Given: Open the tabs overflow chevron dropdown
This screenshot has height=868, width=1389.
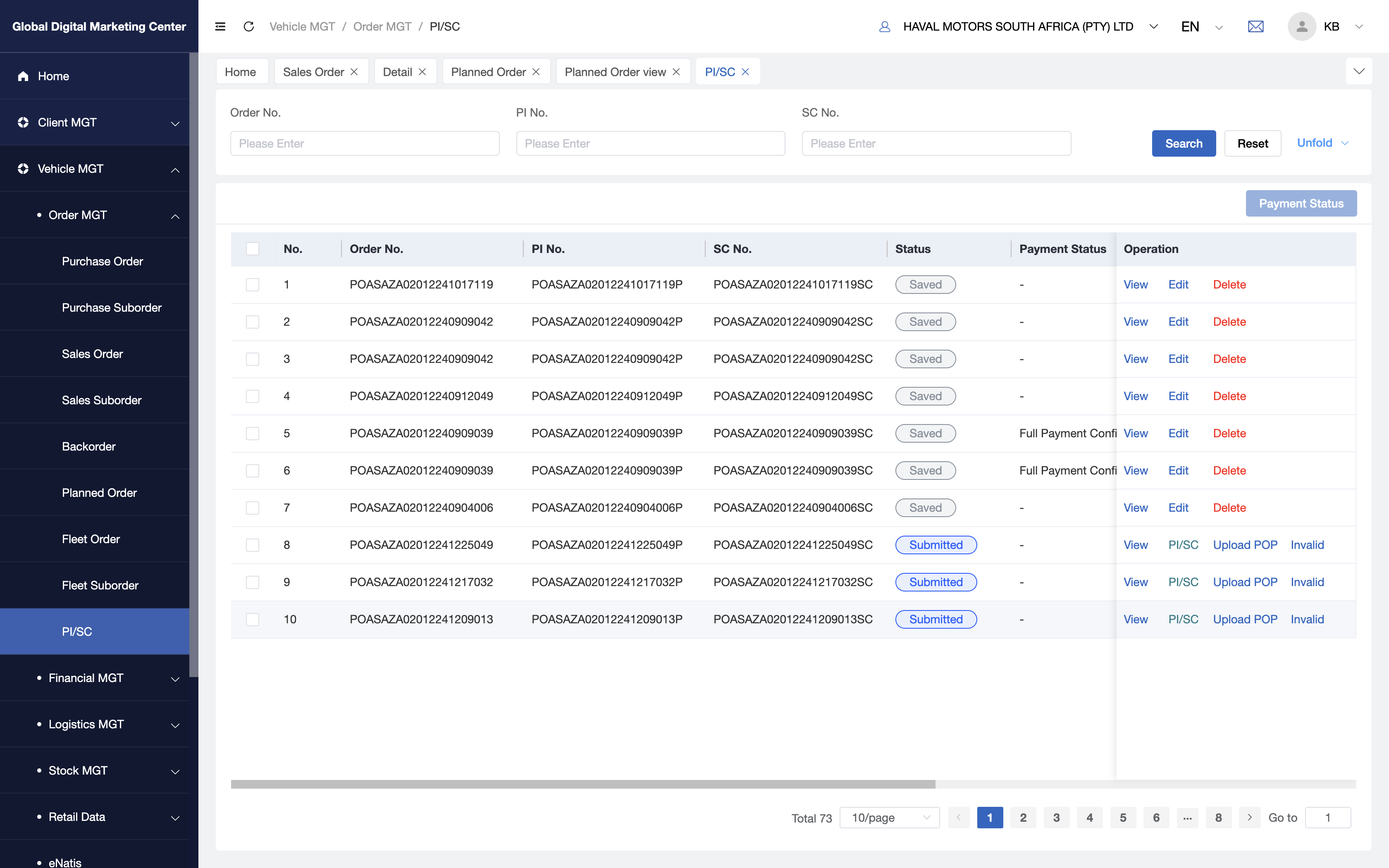Looking at the screenshot, I should pos(1358,71).
